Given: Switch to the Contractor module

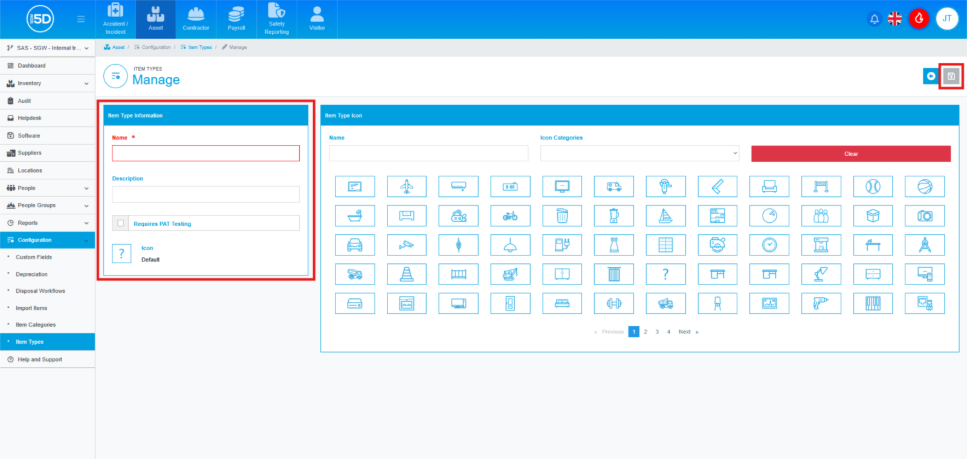Looking at the screenshot, I should click(196, 19).
